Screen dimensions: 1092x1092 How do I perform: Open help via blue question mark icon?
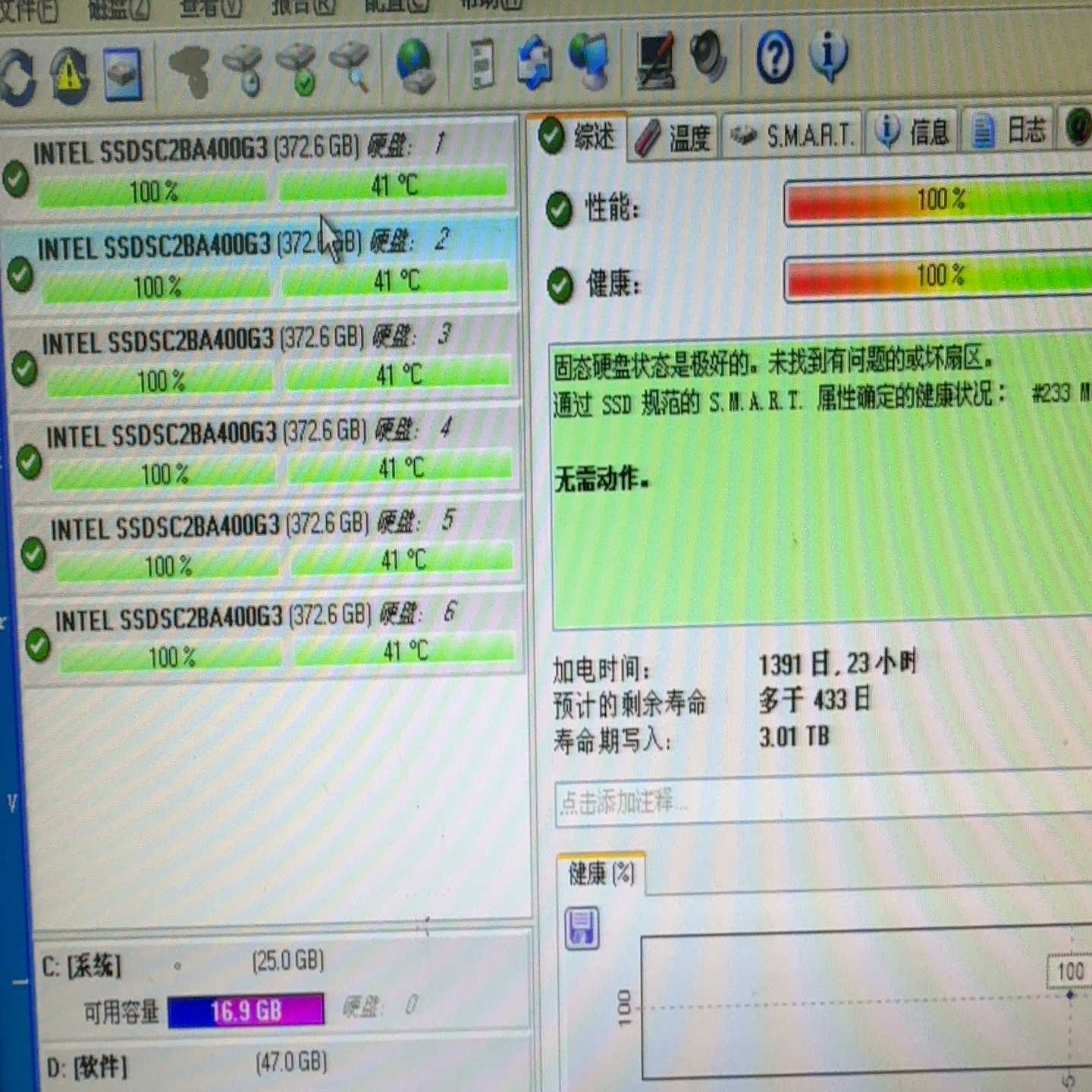click(x=775, y=56)
